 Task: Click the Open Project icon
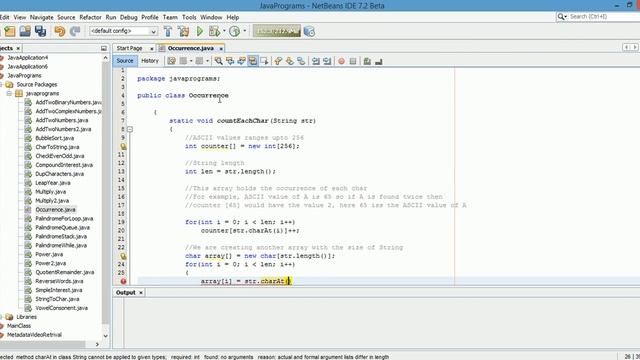[25, 31]
